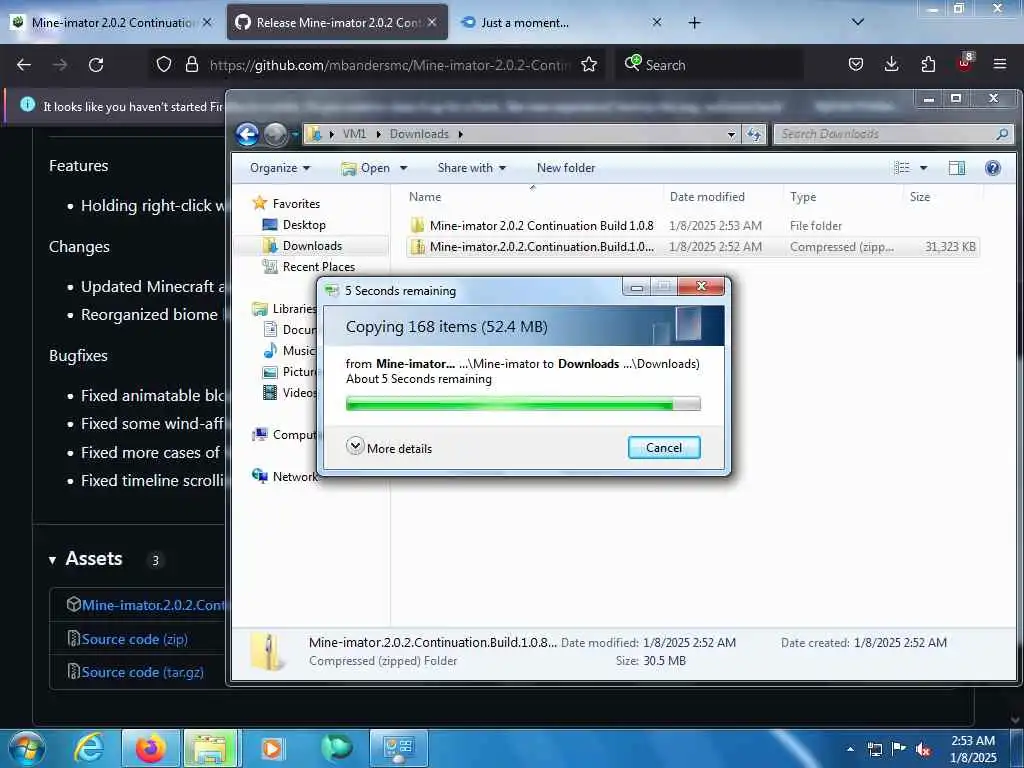Open the Firefox hamburger menu
The height and width of the screenshot is (768, 1024).
[x=1000, y=65]
